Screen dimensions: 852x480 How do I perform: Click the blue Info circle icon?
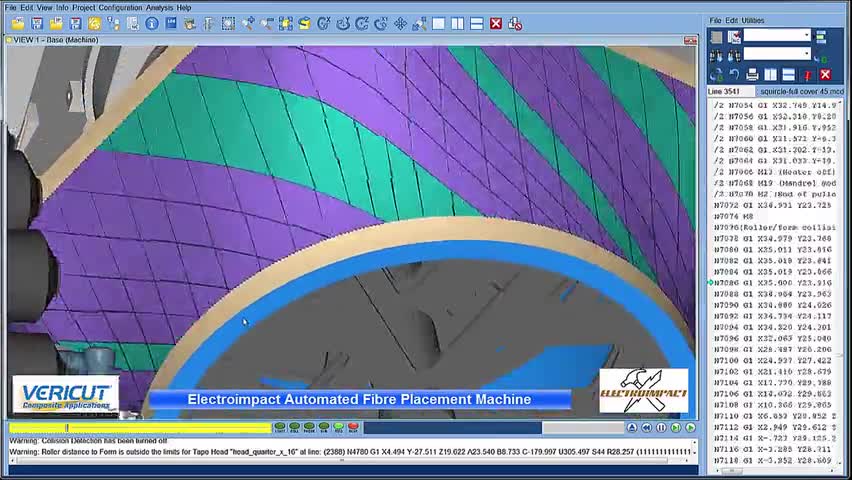tap(152, 23)
